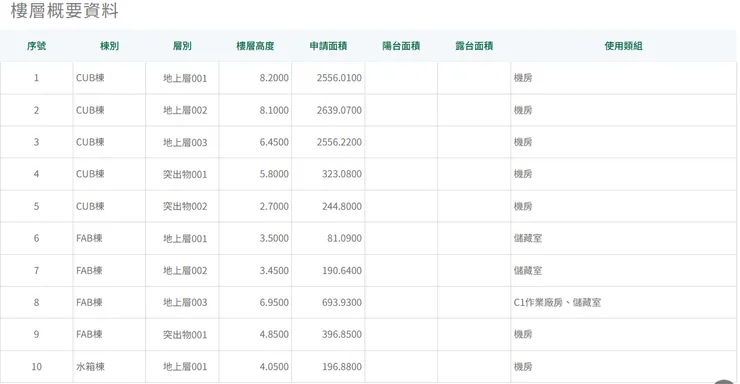Click 水箱棟 in row 10

(90, 367)
